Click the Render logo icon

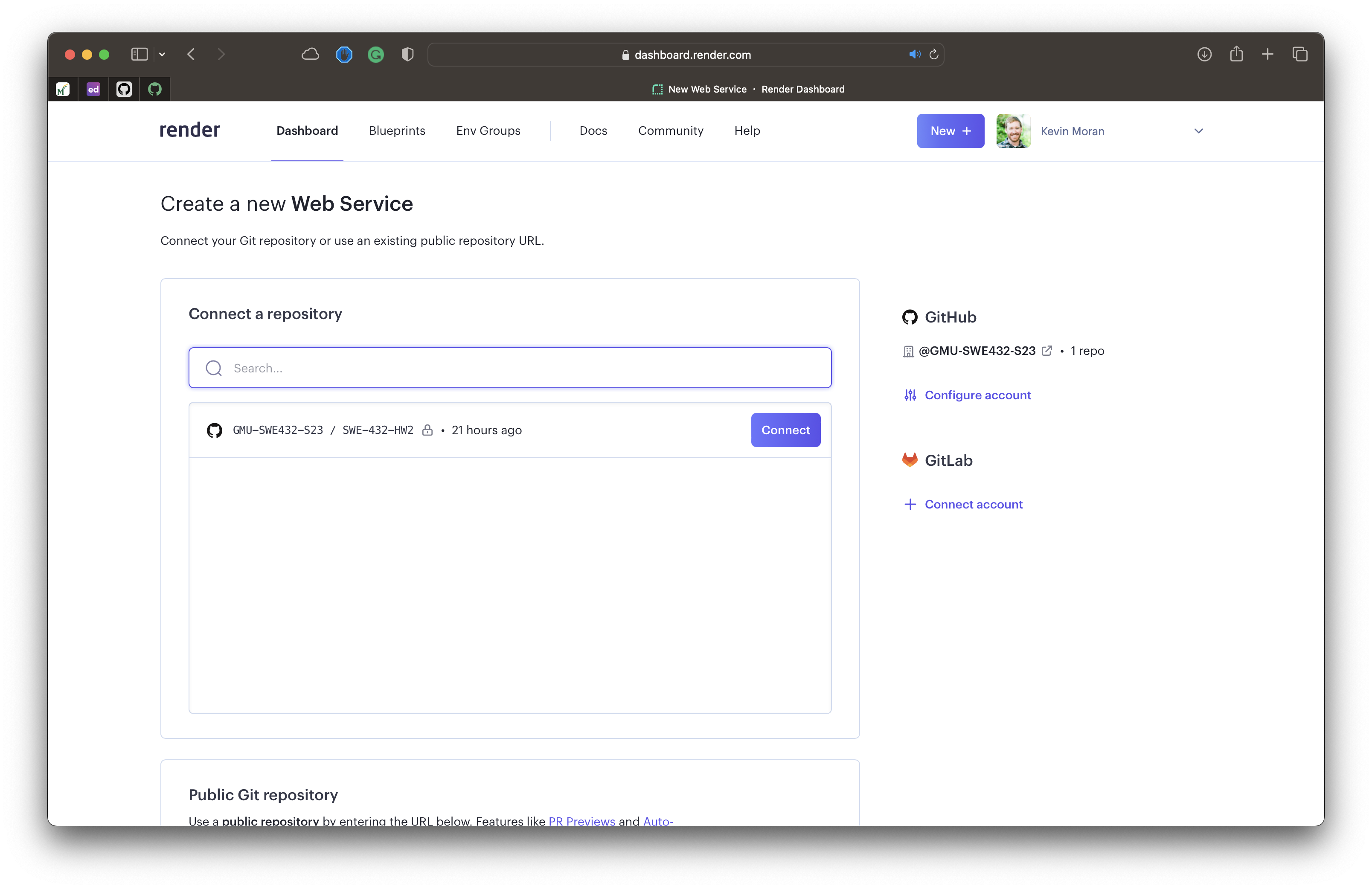coord(191,131)
